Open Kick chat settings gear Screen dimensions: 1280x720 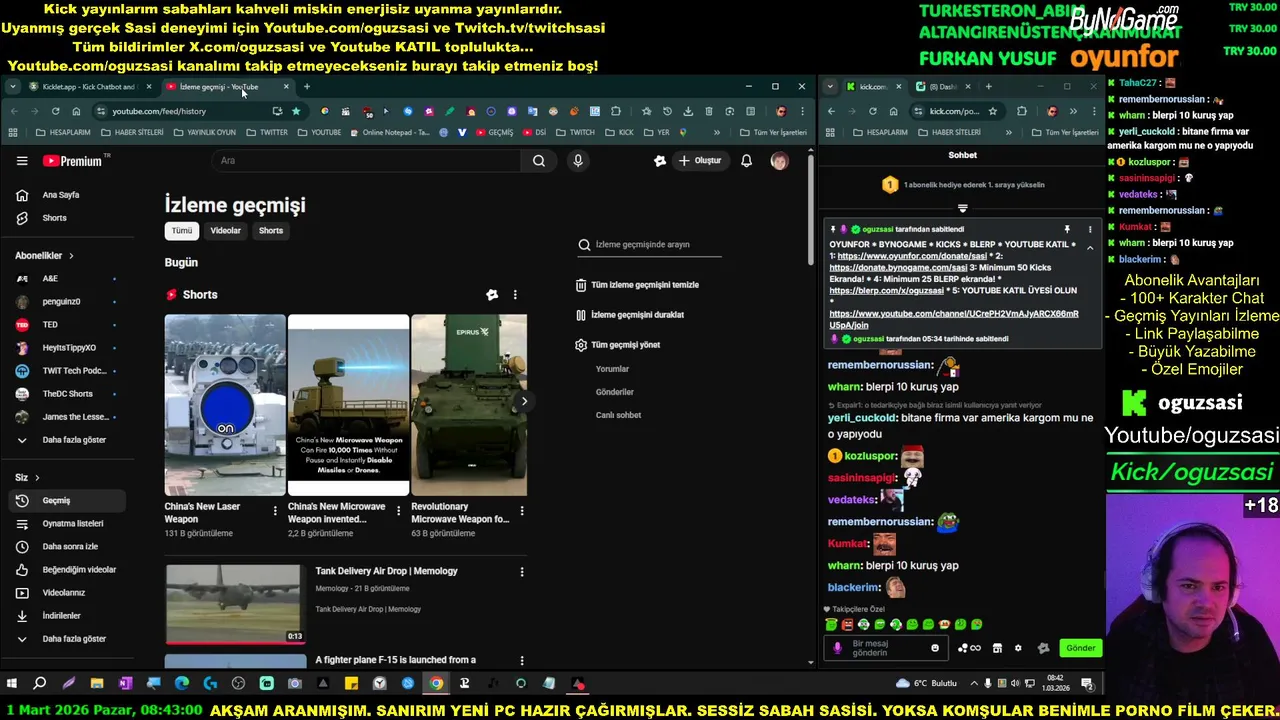[1018, 648]
